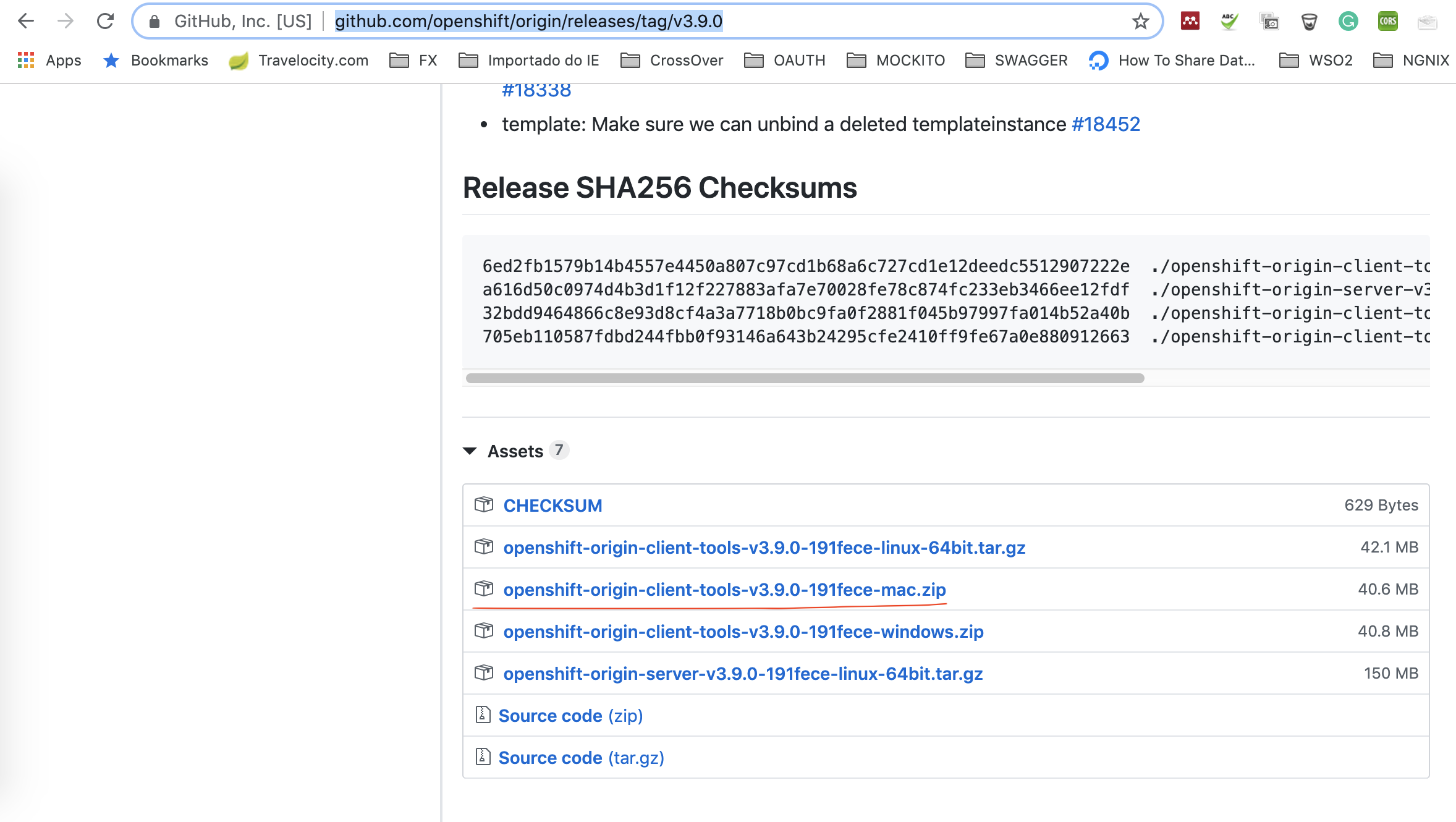
Task: Click the Apps grid icon
Action: pyautogui.click(x=26, y=60)
